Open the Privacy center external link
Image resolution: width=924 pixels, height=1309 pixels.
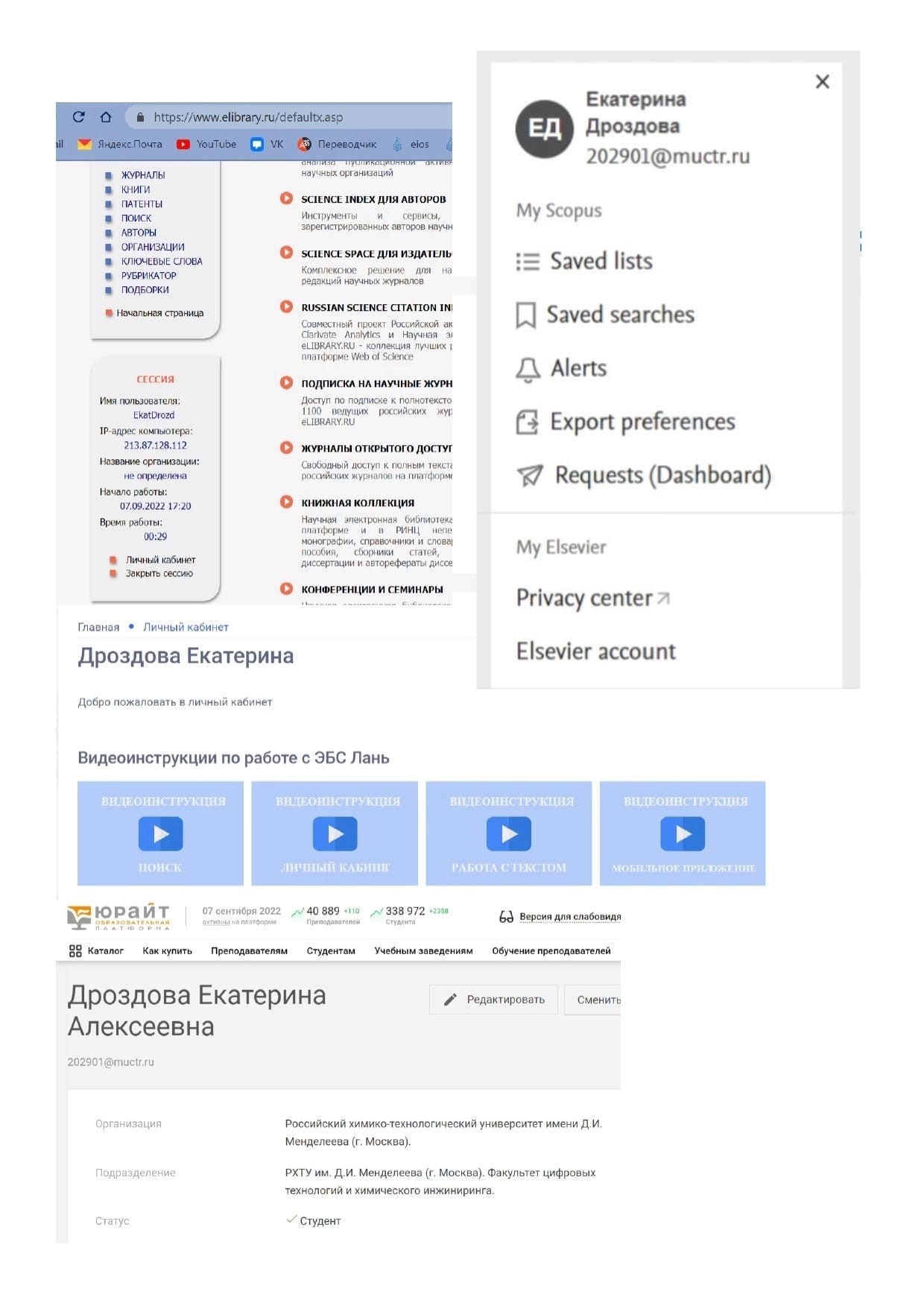pos(593,598)
